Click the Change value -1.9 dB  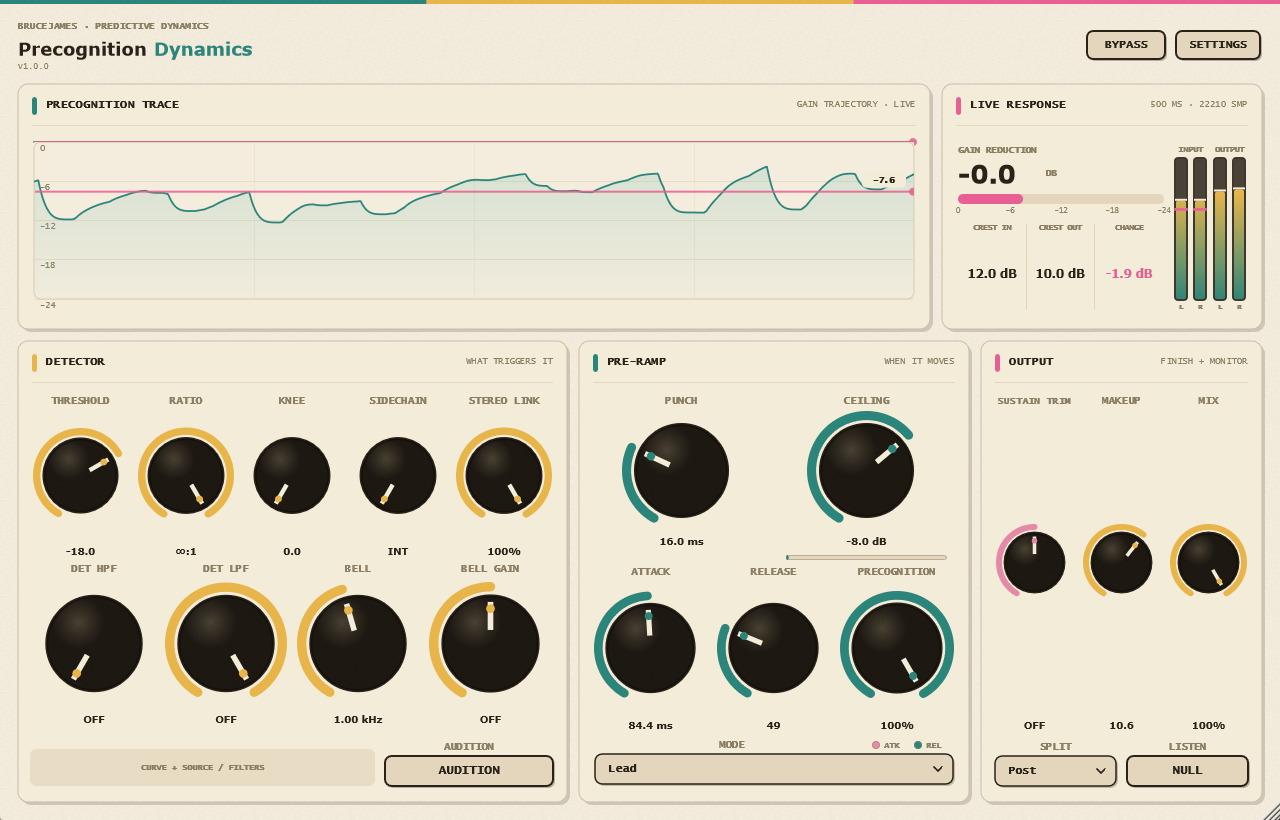(x=1129, y=274)
